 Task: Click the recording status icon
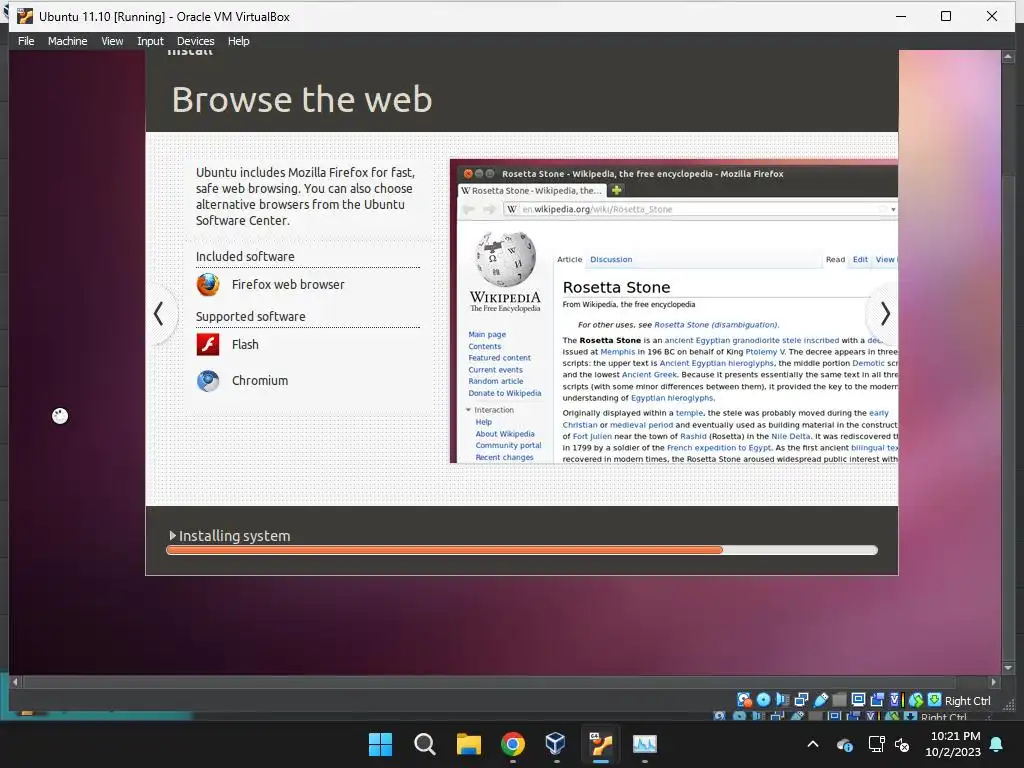click(x=877, y=700)
